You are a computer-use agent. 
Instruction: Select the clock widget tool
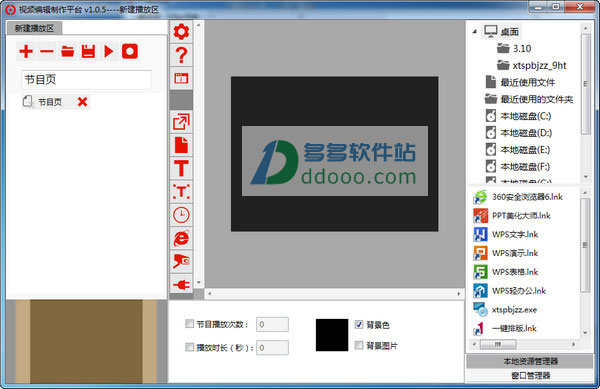[x=181, y=215]
